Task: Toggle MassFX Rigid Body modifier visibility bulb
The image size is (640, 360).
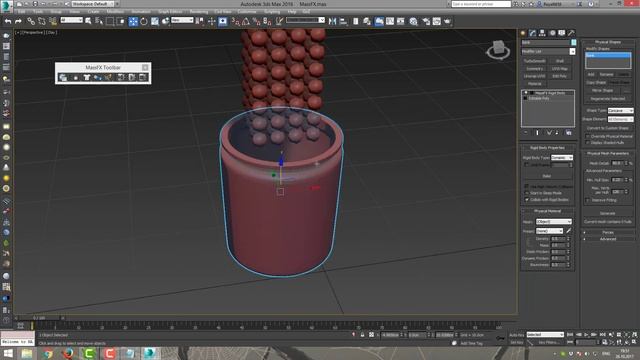Action: (x=526, y=93)
